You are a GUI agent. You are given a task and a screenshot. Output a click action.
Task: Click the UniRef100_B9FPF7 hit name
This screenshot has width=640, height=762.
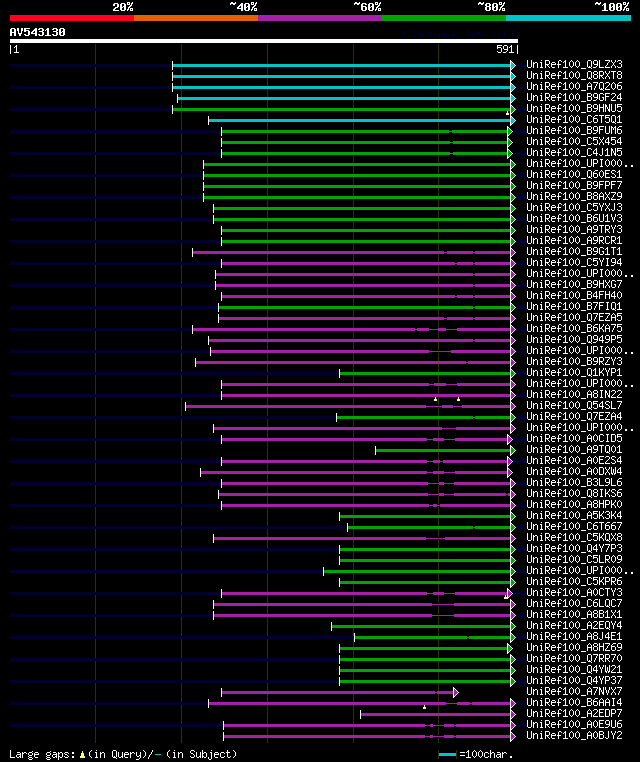(x=574, y=185)
